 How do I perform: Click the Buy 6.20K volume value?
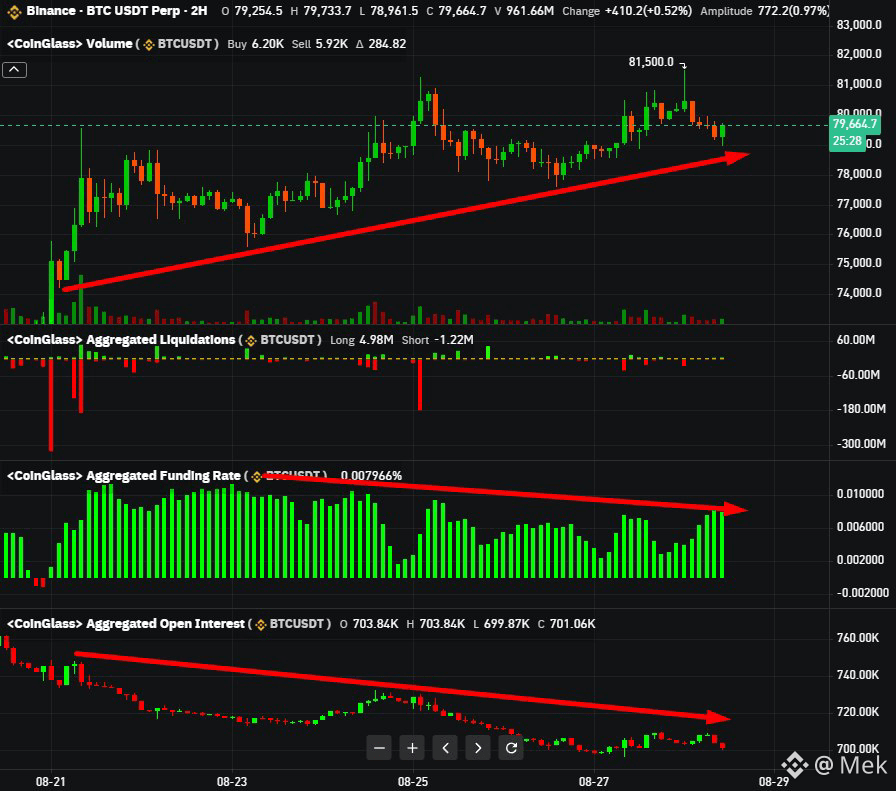point(255,44)
